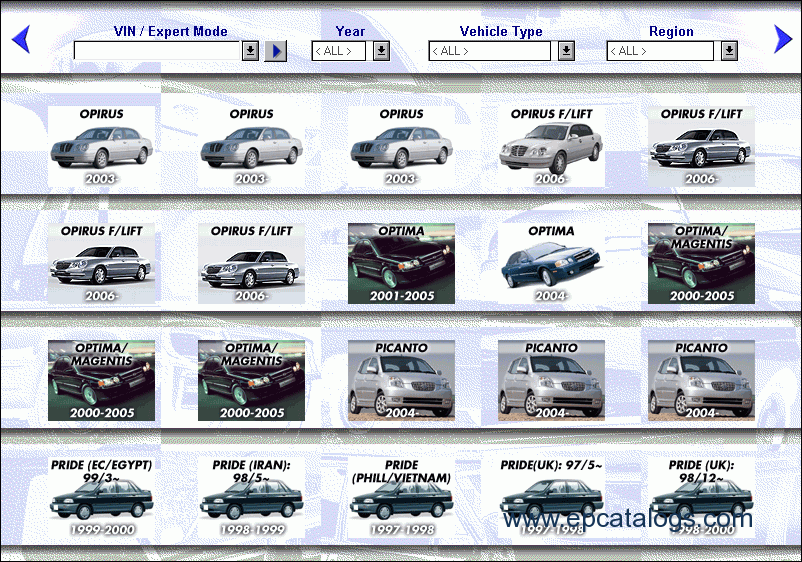Image resolution: width=802 pixels, height=562 pixels.
Task: Click the Year '< ALL >' box
Action: click(339, 51)
